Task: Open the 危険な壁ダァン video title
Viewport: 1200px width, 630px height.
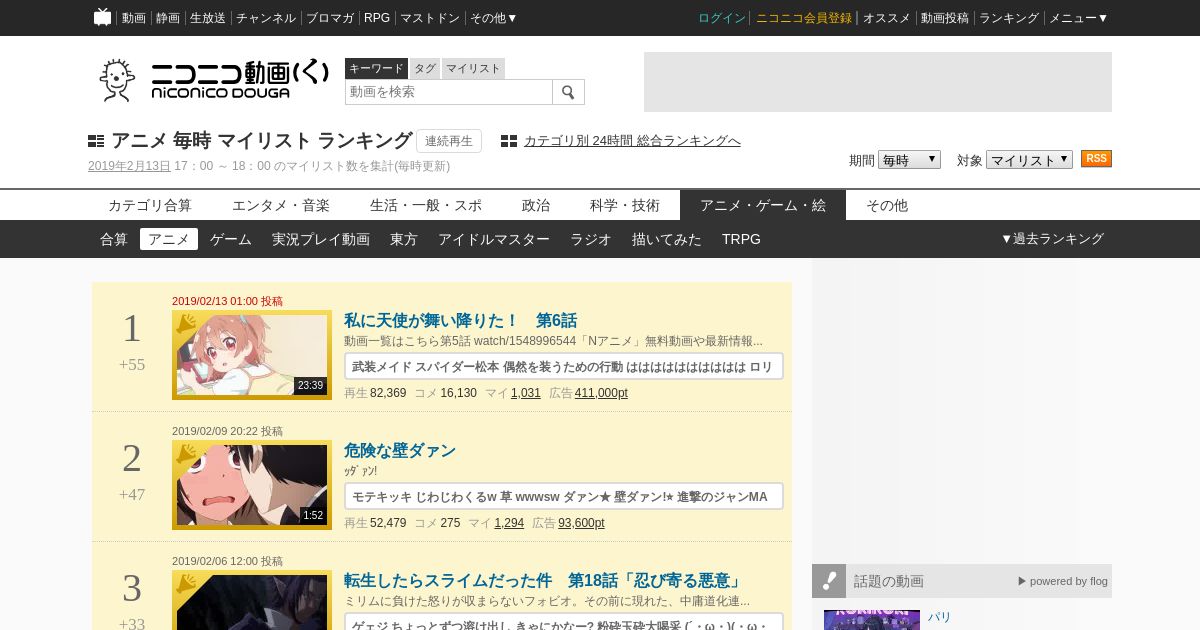Action: 400,451
